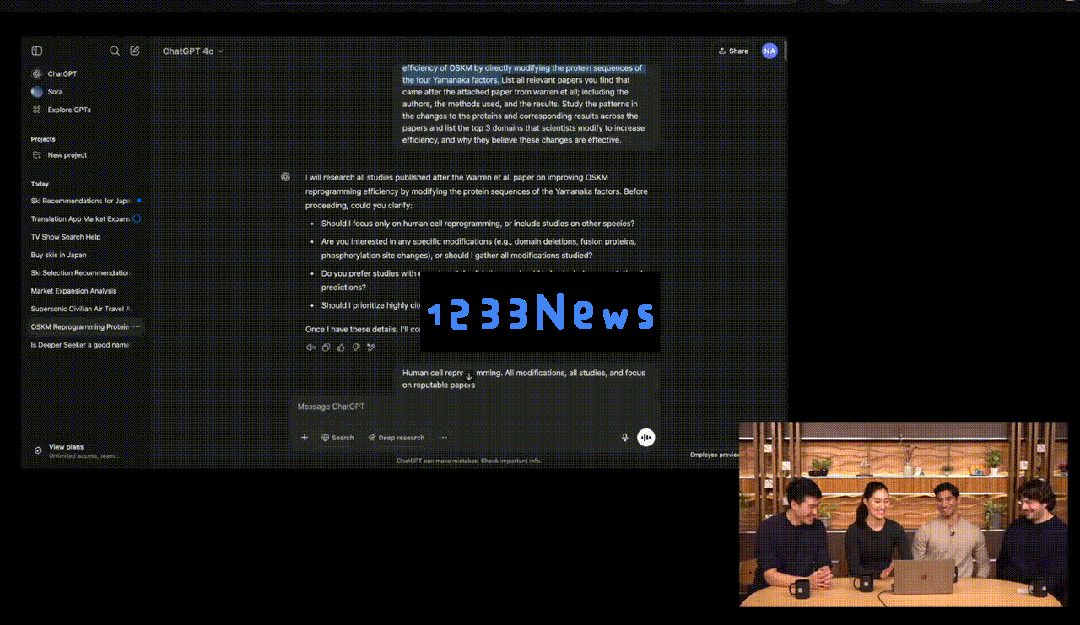Open the NA profile avatar
Image resolution: width=1080 pixels, height=625 pixels.
click(x=769, y=51)
